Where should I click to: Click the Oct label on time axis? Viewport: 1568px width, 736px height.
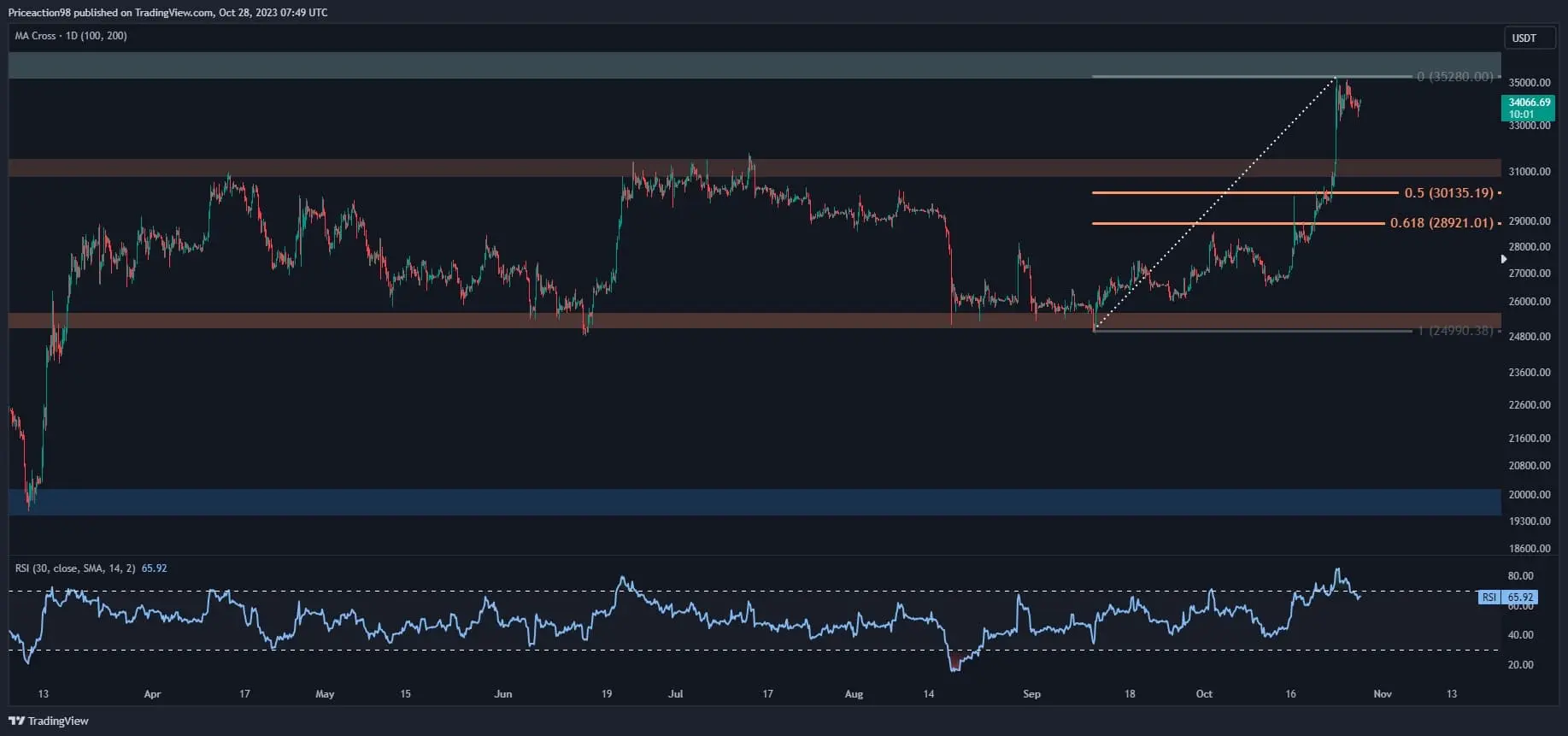[x=1204, y=694]
